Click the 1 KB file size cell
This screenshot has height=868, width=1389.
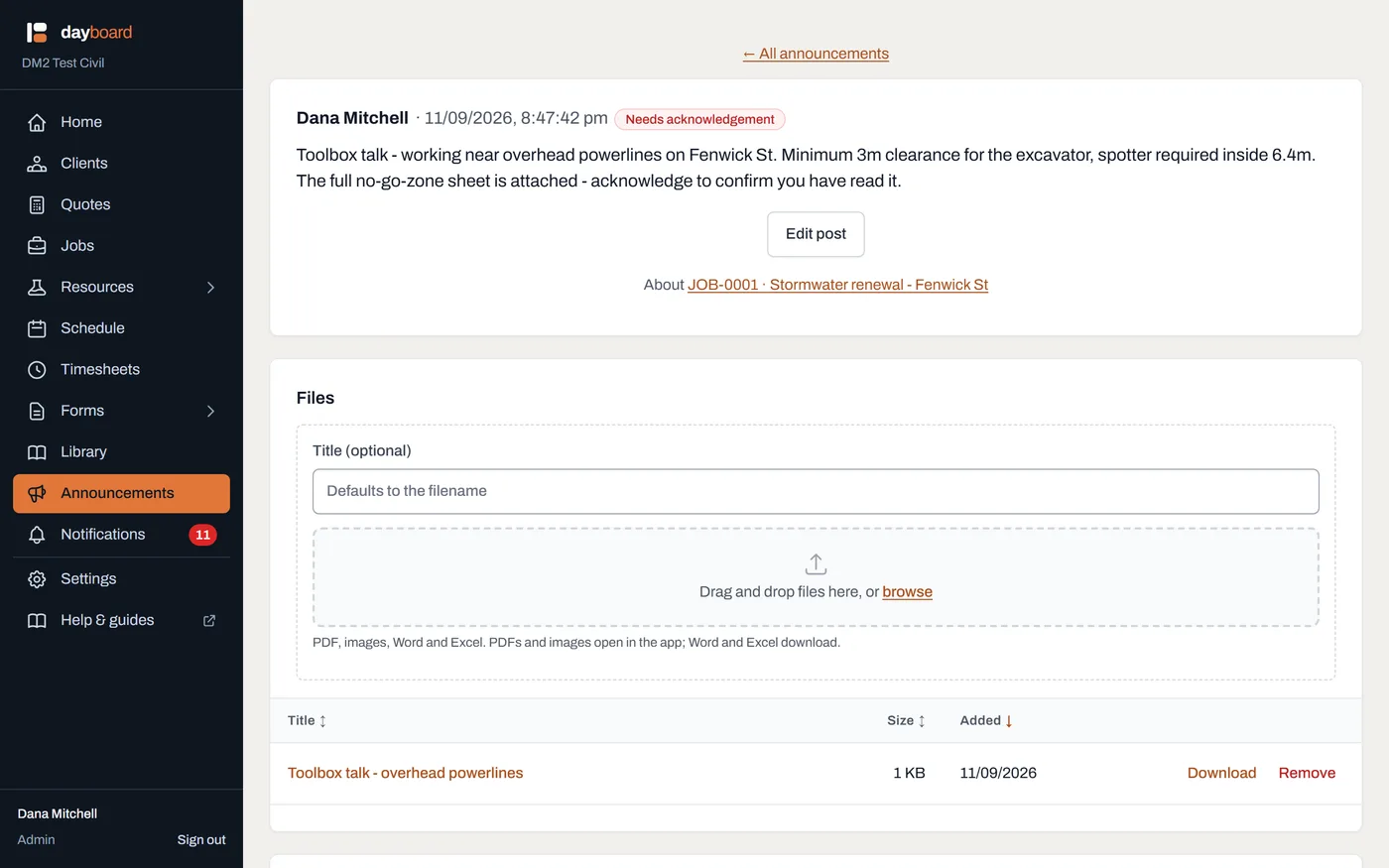point(909,773)
